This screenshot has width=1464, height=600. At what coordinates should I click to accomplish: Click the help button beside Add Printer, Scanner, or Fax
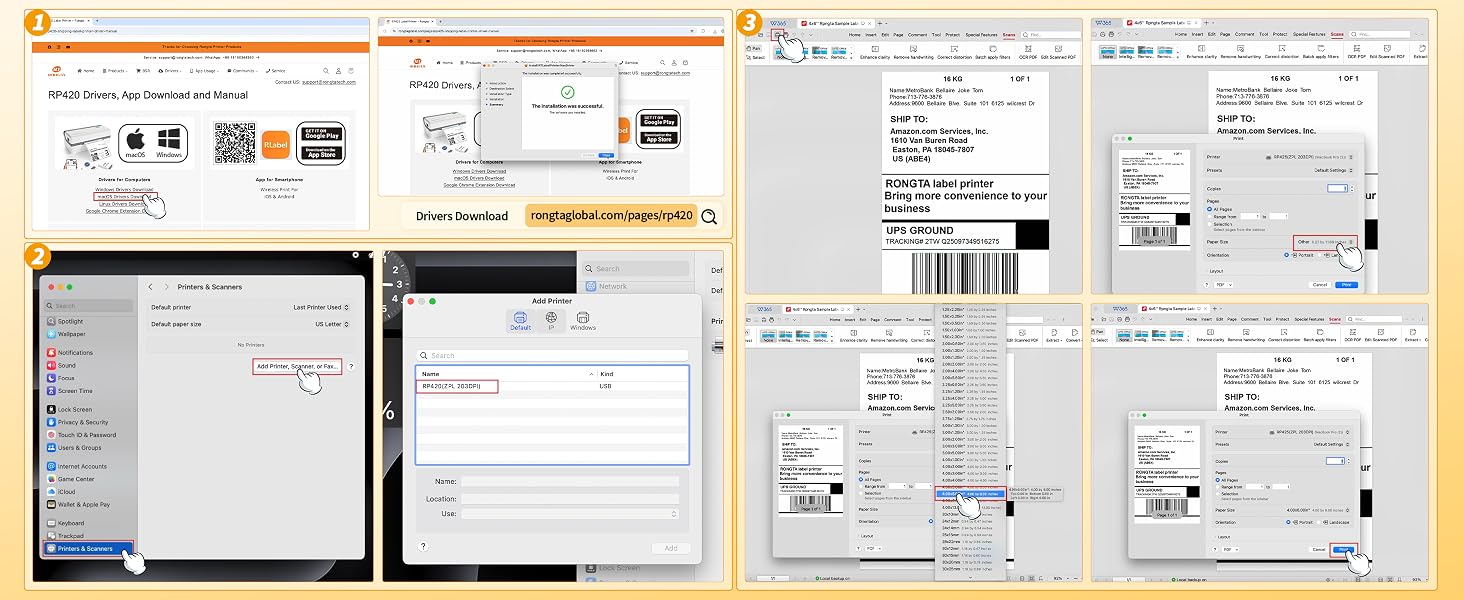tap(350, 367)
